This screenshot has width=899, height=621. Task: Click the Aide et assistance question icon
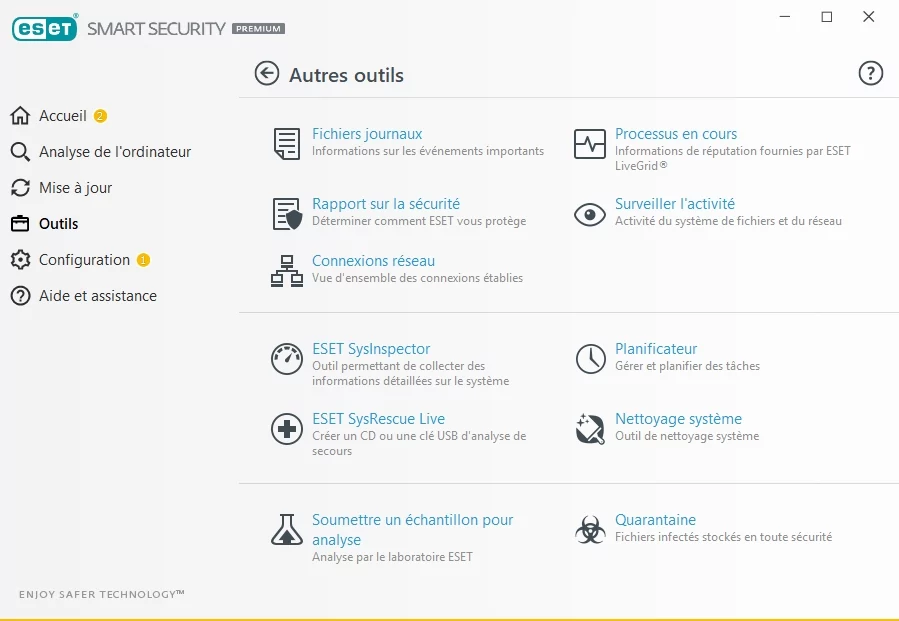click(20, 296)
